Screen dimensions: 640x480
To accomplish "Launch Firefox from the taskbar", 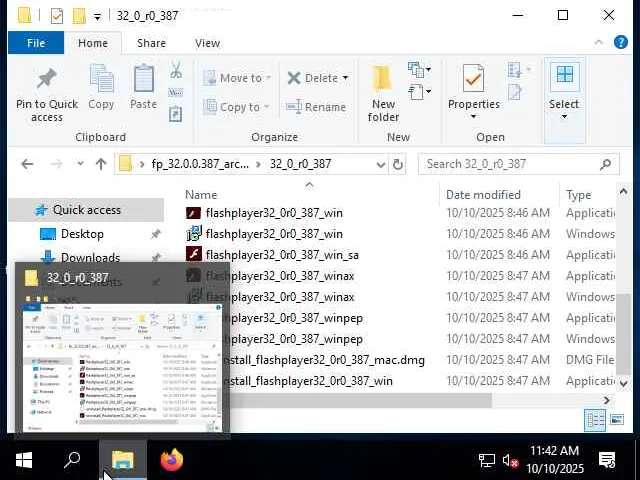I will (172, 460).
